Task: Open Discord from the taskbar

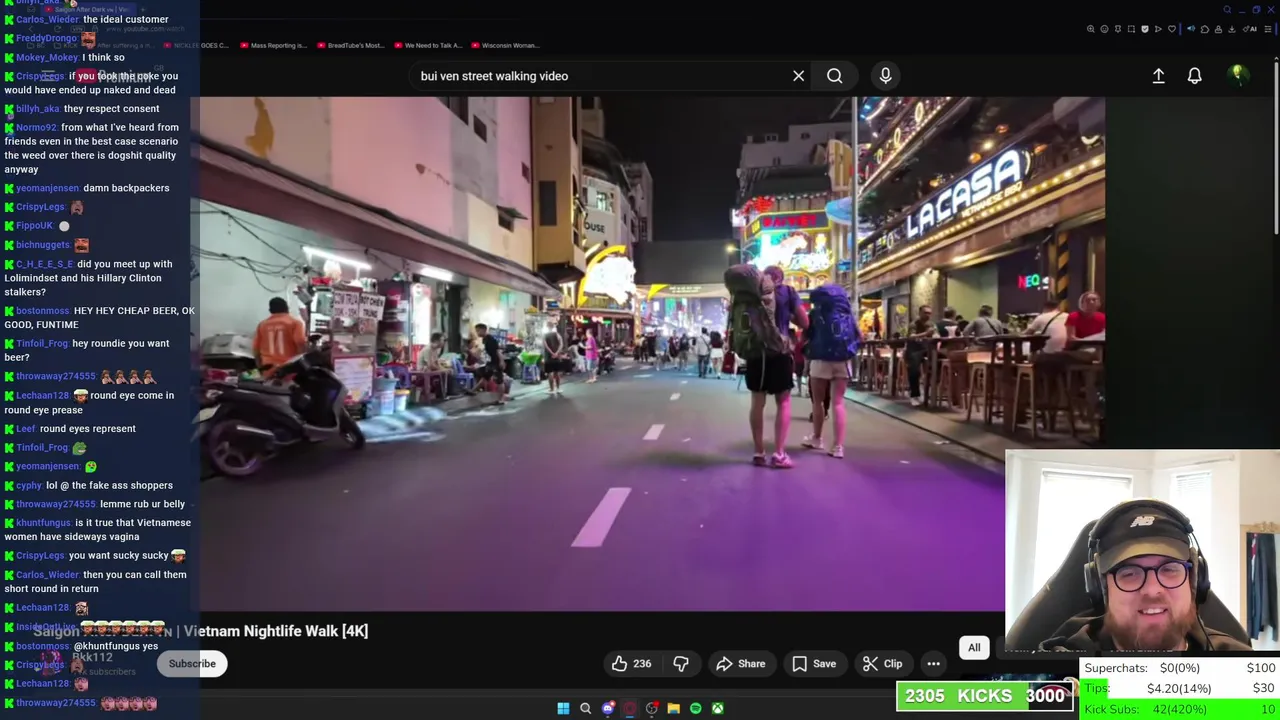Action: (x=608, y=708)
